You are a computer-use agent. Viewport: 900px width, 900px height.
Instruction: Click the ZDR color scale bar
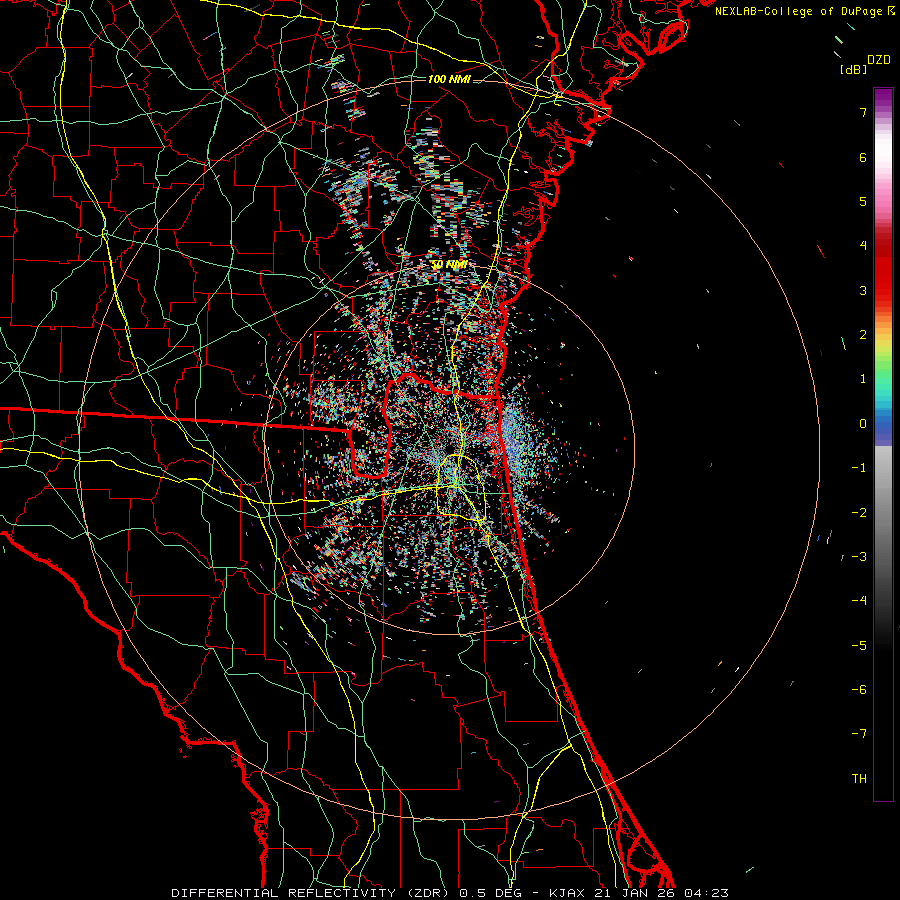click(883, 444)
